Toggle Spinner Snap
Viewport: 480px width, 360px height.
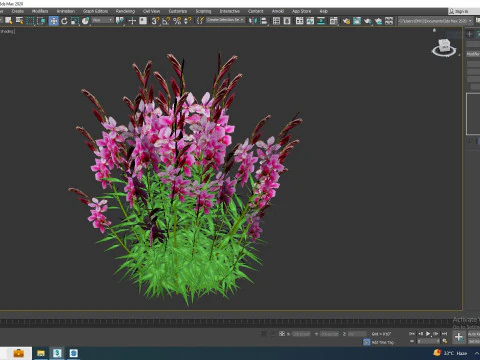click(187, 21)
